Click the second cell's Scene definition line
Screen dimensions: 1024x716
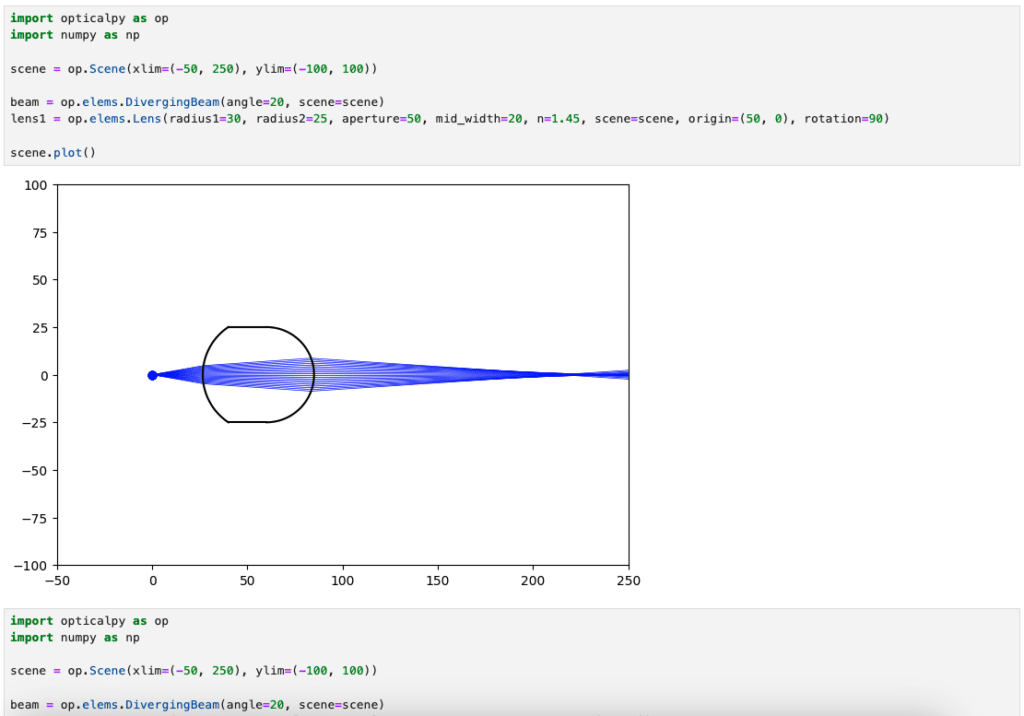(194, 671)
